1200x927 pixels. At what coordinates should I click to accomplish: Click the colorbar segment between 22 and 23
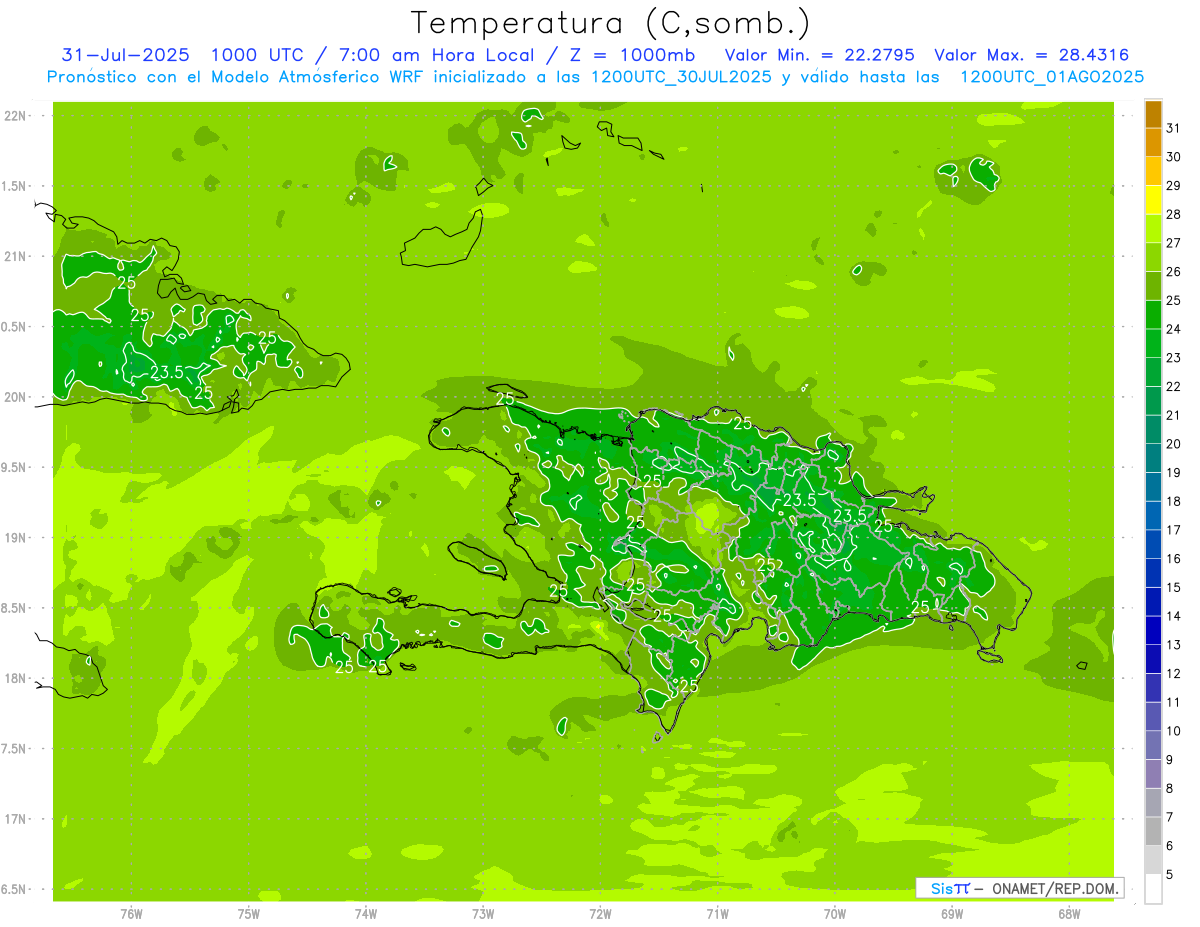tap(1153, 372)
